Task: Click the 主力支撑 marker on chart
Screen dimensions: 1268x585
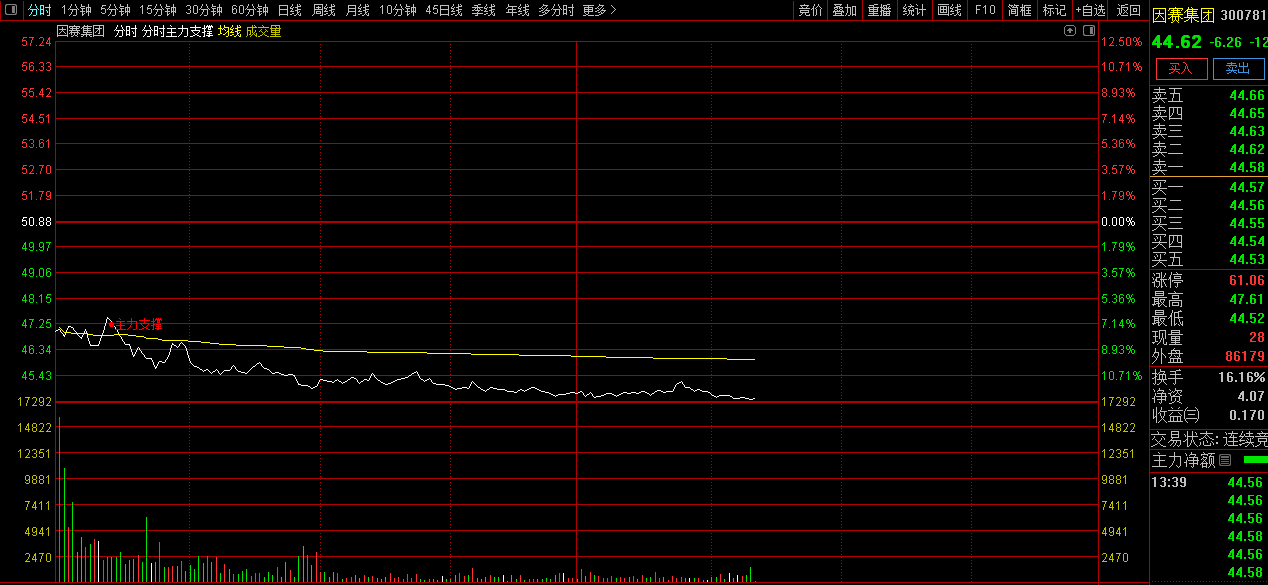Action: pos(136,324)
